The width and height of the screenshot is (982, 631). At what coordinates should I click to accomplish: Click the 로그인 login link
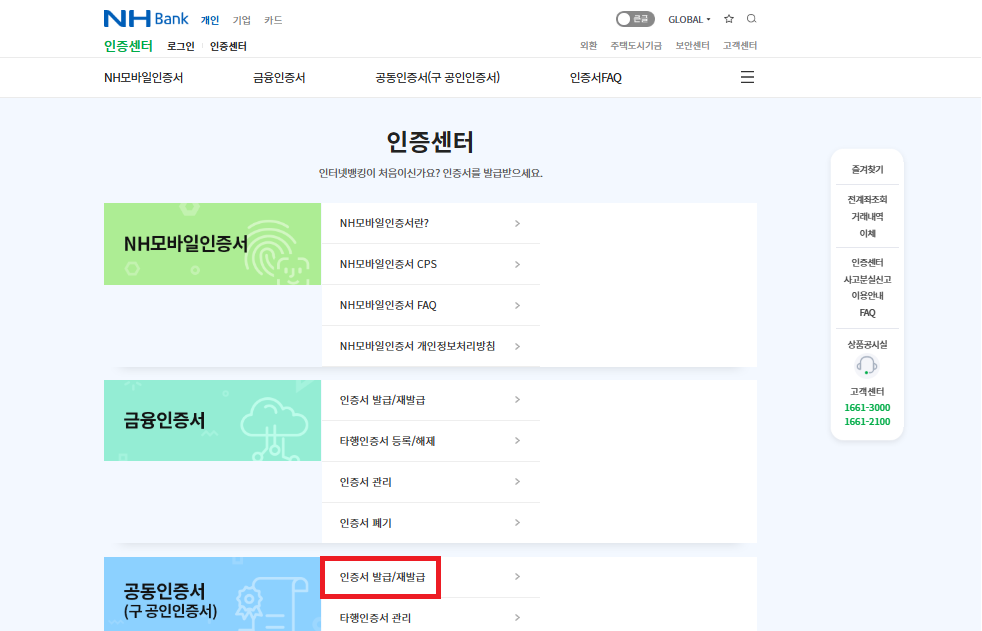tap(180, 45)
